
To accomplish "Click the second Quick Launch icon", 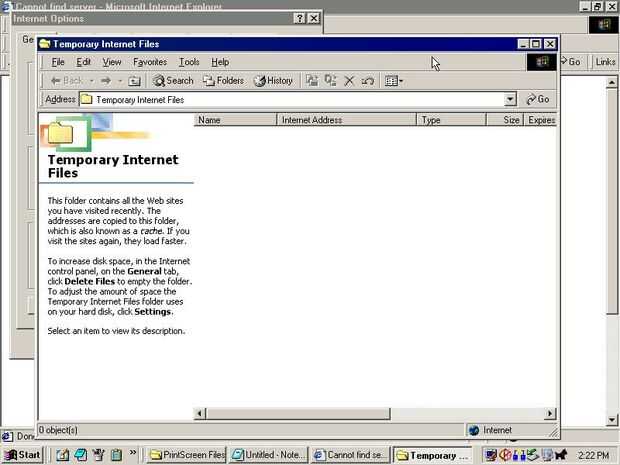I will click(x=81, y=455).
